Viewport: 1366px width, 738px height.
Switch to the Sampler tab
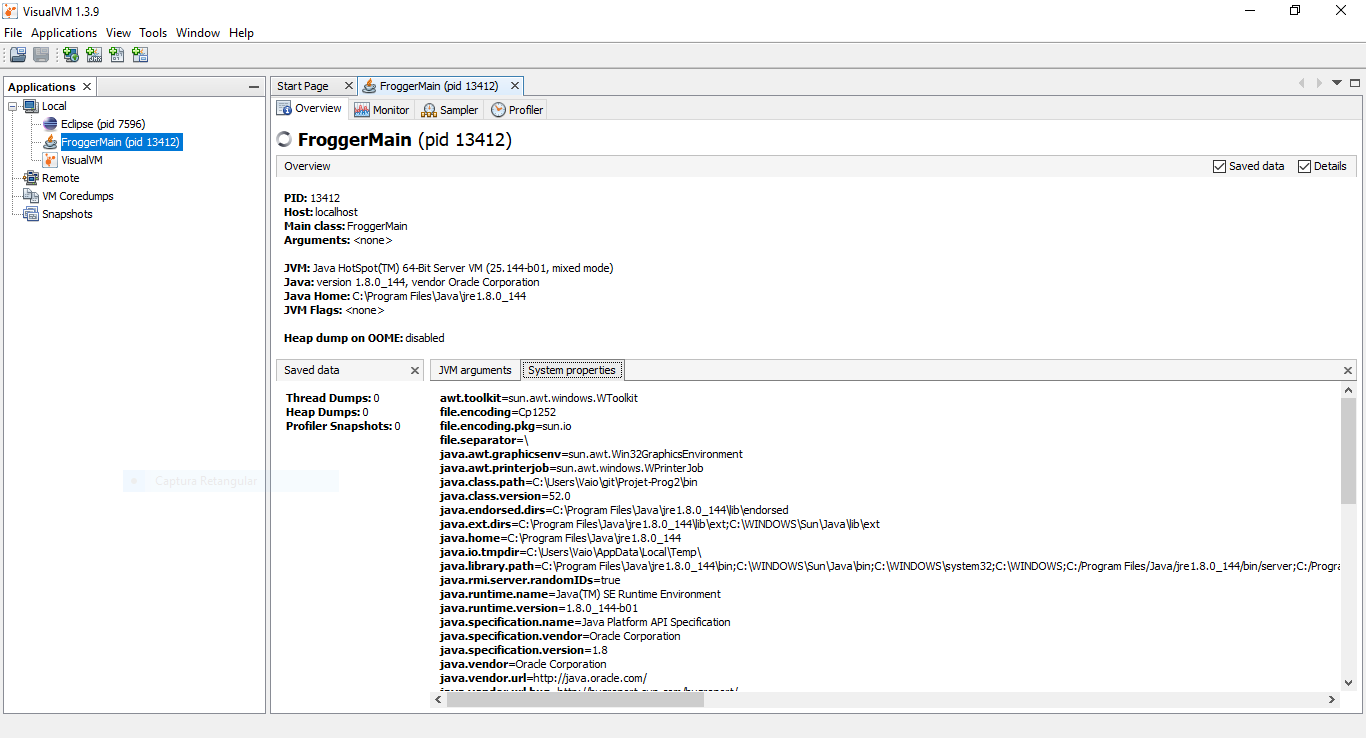[x=450, y=110]
